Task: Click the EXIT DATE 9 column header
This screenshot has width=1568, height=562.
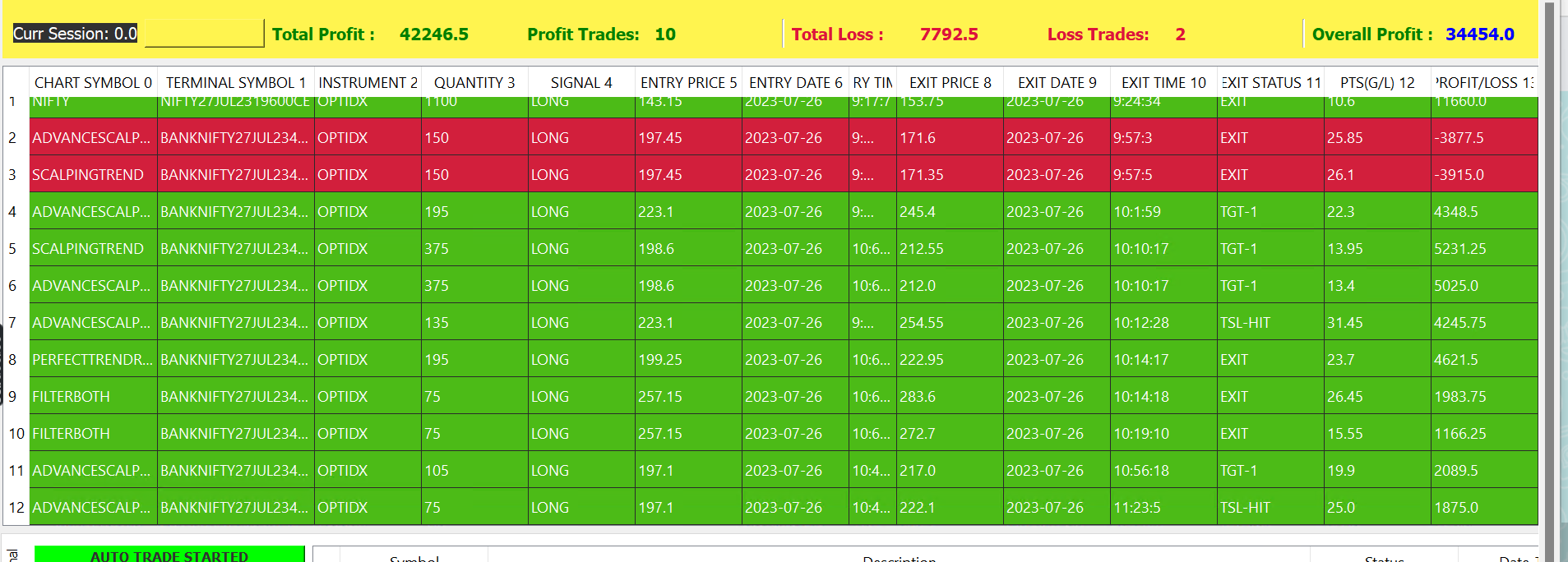Action: pyautogui.click(x=1057, y=82)
